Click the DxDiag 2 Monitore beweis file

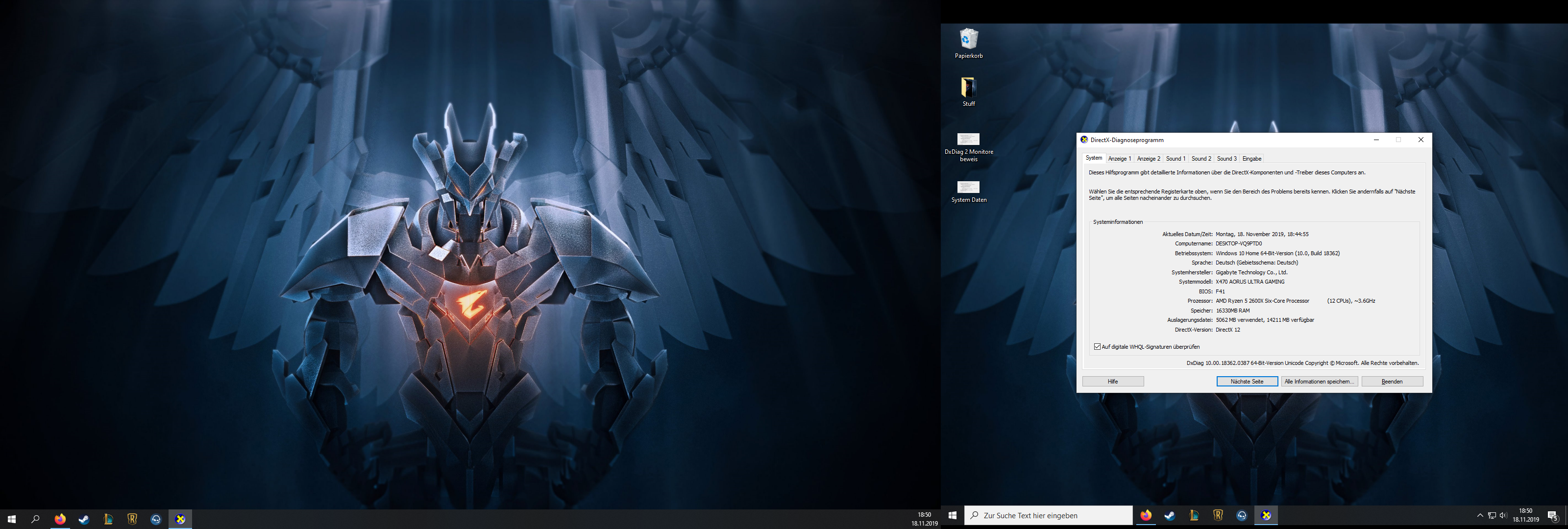pos(968,140)
